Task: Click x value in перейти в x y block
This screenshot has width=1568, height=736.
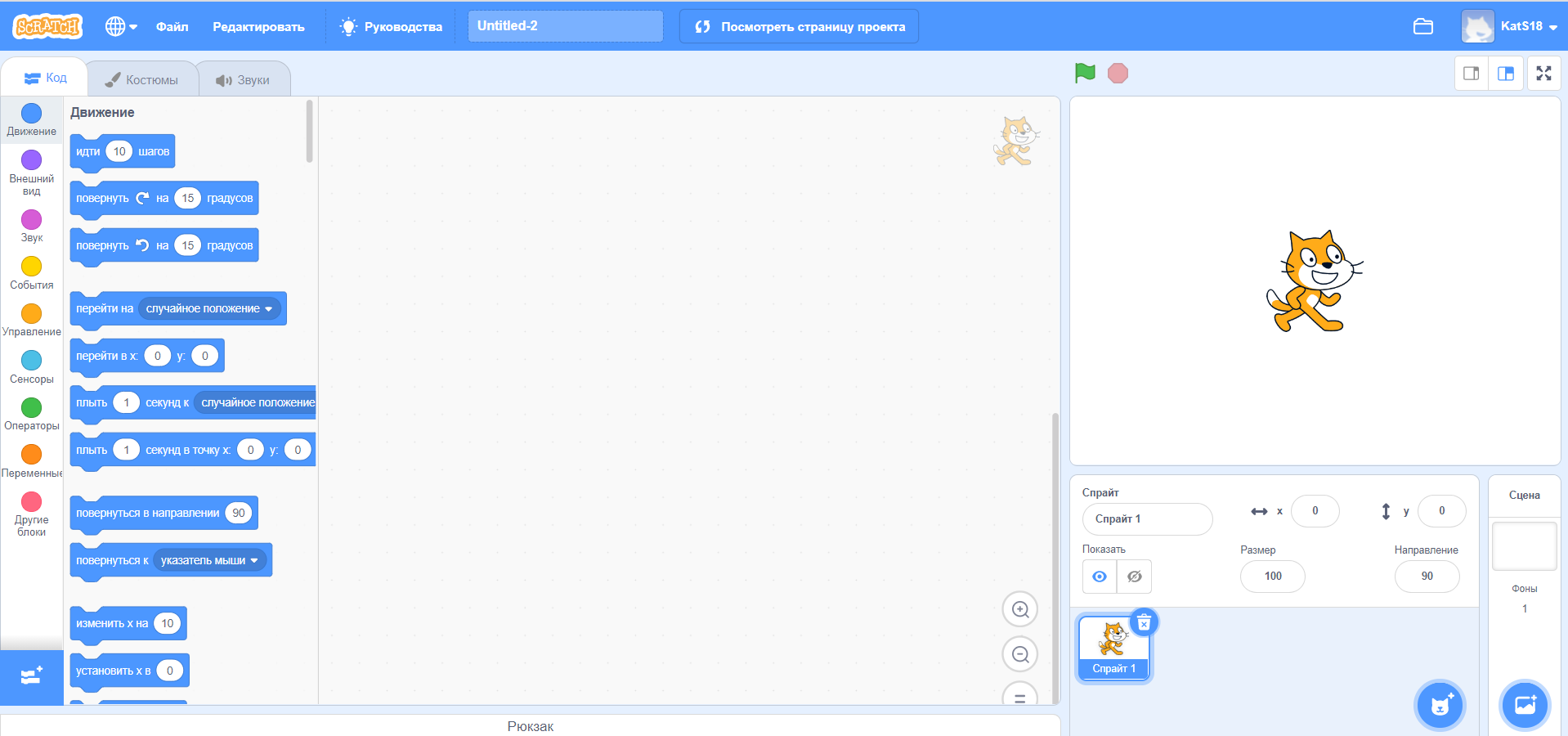Action: point(158,356)
